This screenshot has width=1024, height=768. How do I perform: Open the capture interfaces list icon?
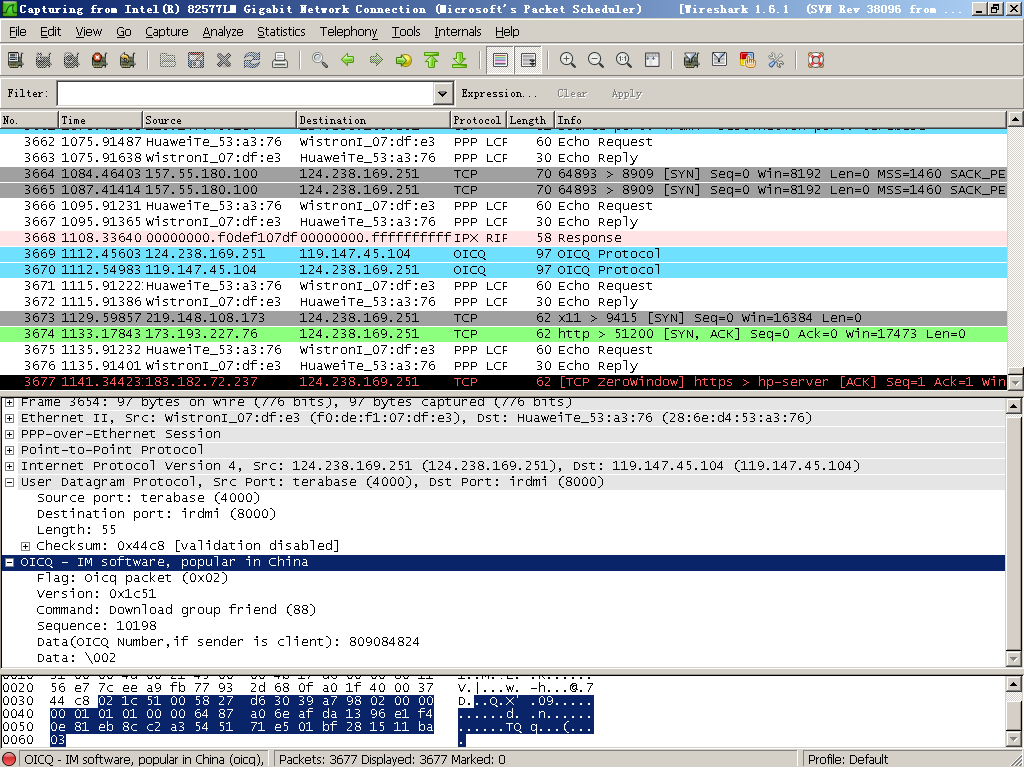click(16, 60)
